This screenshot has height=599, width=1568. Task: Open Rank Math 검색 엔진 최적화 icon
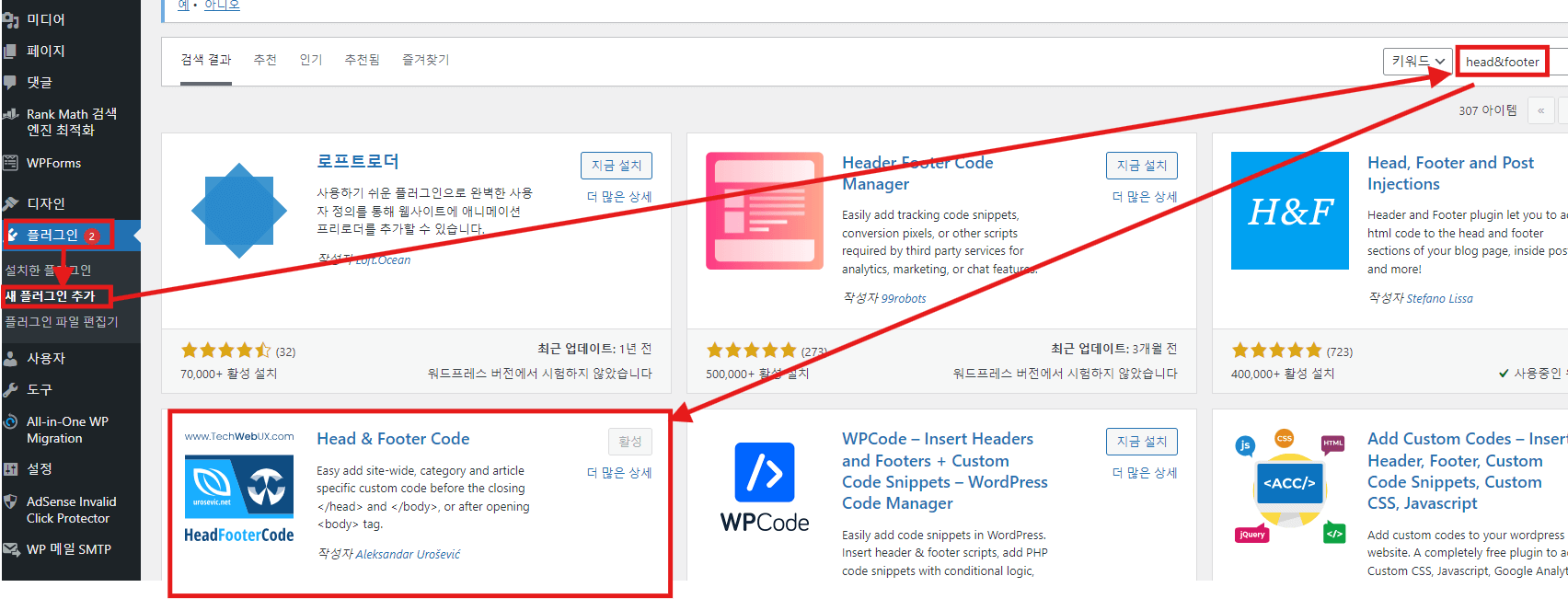click(11, 114)
